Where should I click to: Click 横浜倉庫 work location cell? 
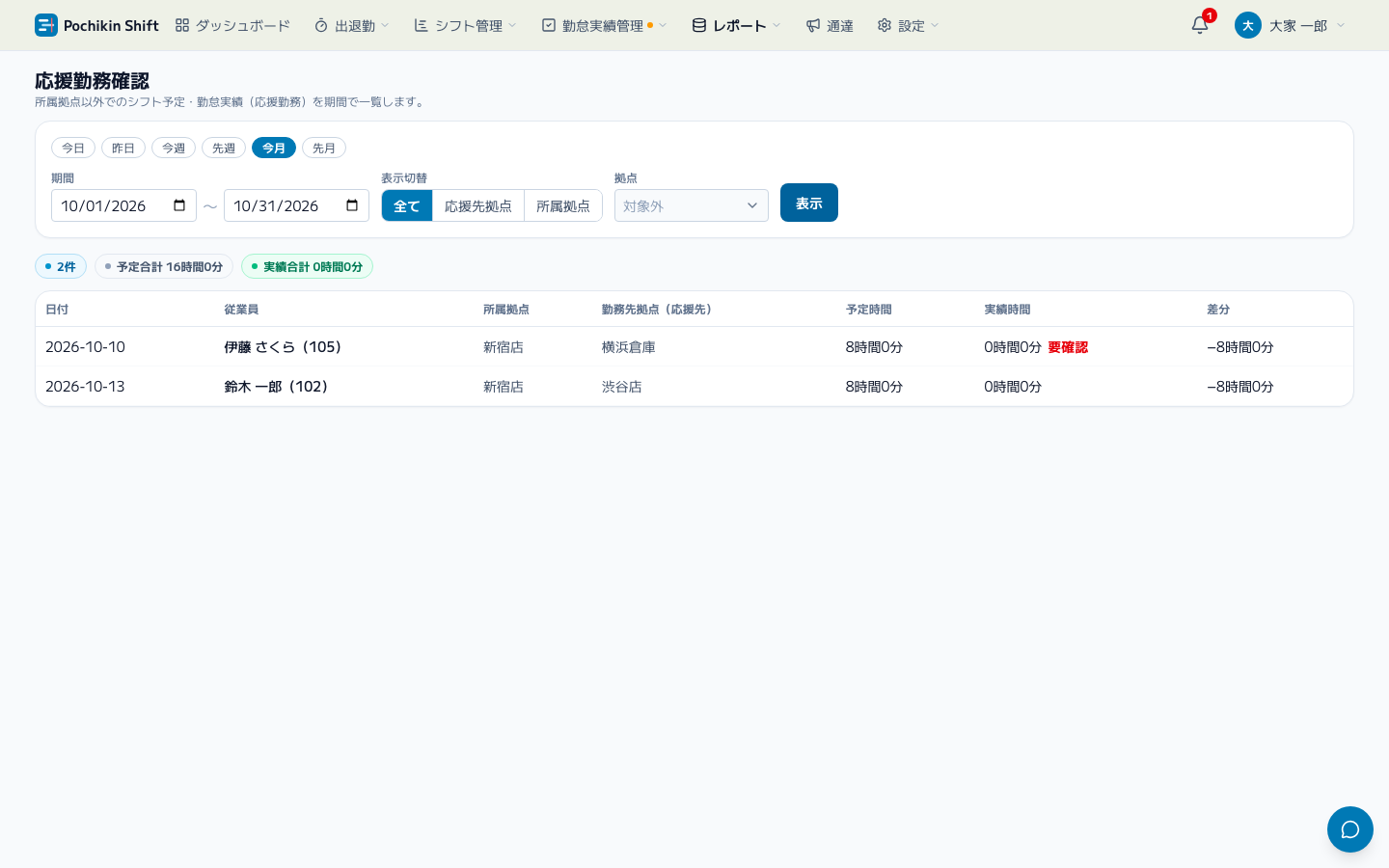tap(629, 347)
